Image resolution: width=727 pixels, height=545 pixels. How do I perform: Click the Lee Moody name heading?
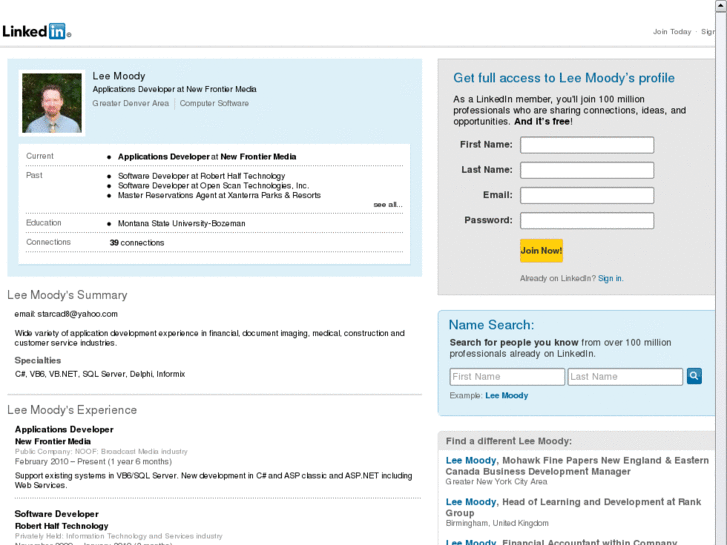point(119,76)
